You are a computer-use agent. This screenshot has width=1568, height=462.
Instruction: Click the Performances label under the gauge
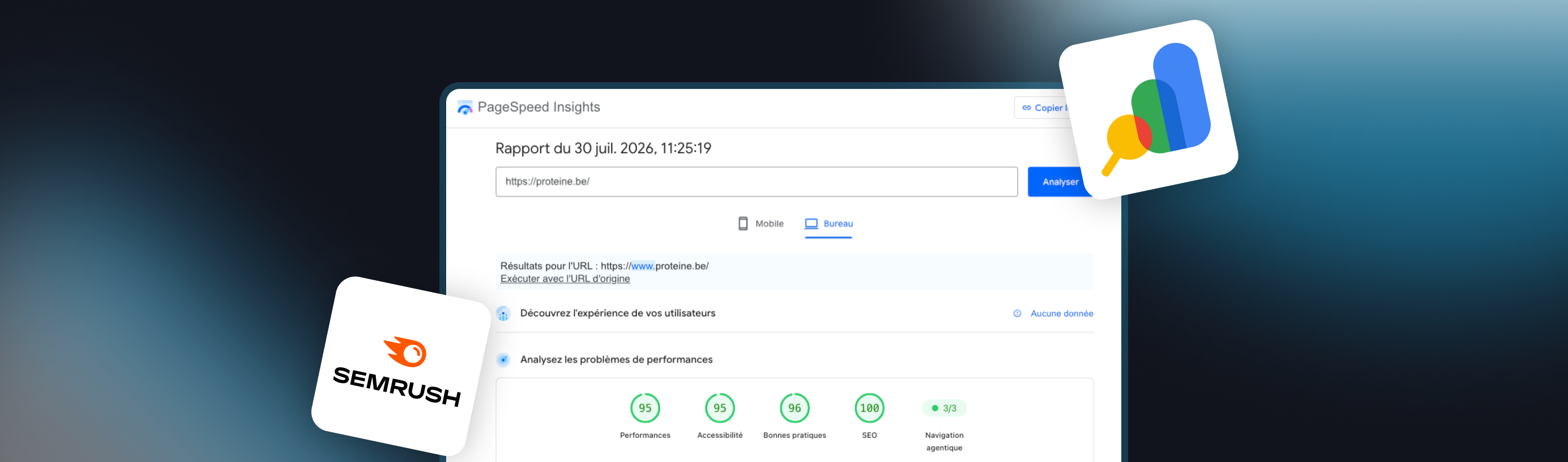[x=645, y=435]
